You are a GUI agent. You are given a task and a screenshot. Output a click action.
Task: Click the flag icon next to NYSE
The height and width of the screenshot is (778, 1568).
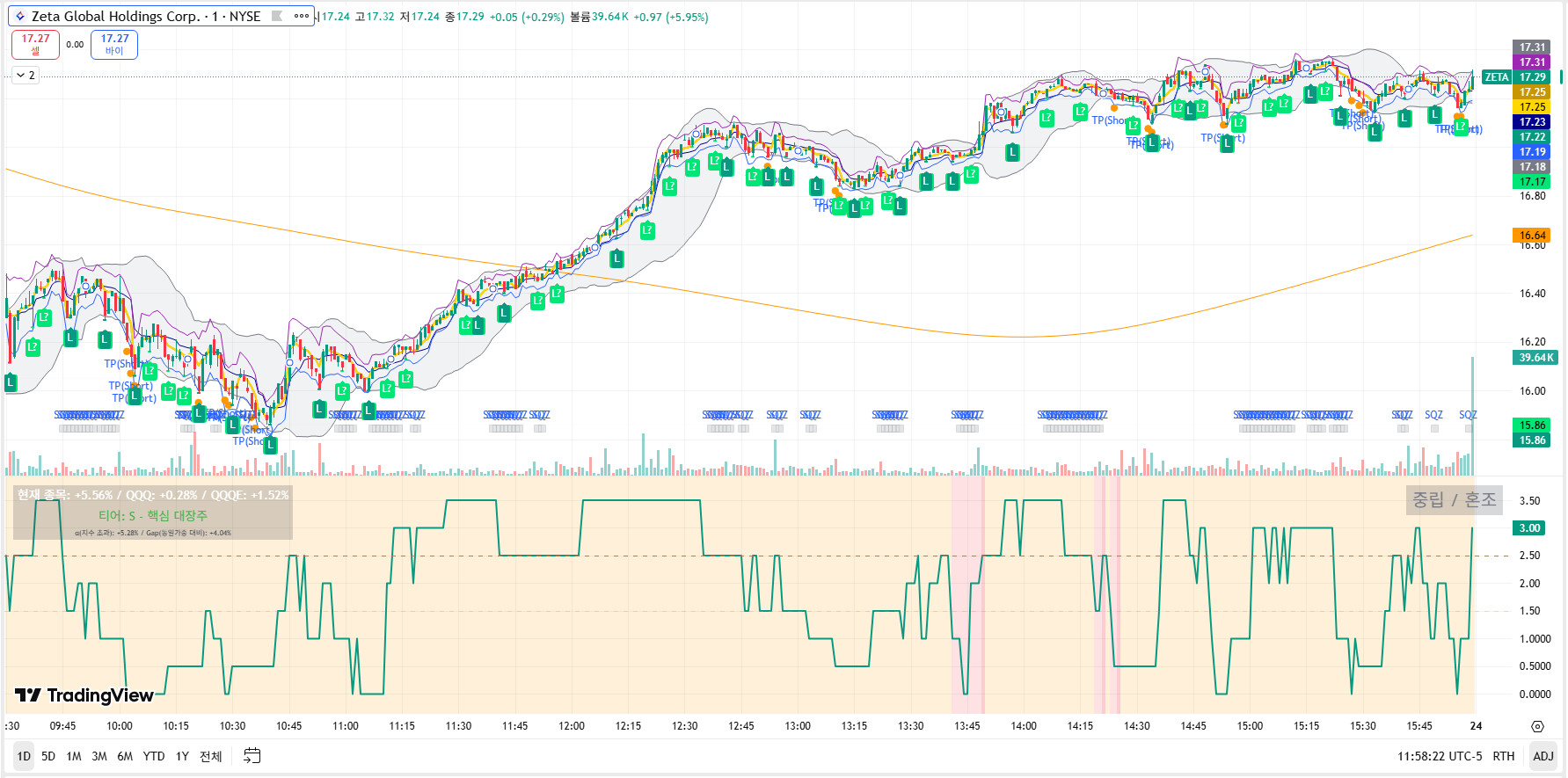tap(277, 16)
